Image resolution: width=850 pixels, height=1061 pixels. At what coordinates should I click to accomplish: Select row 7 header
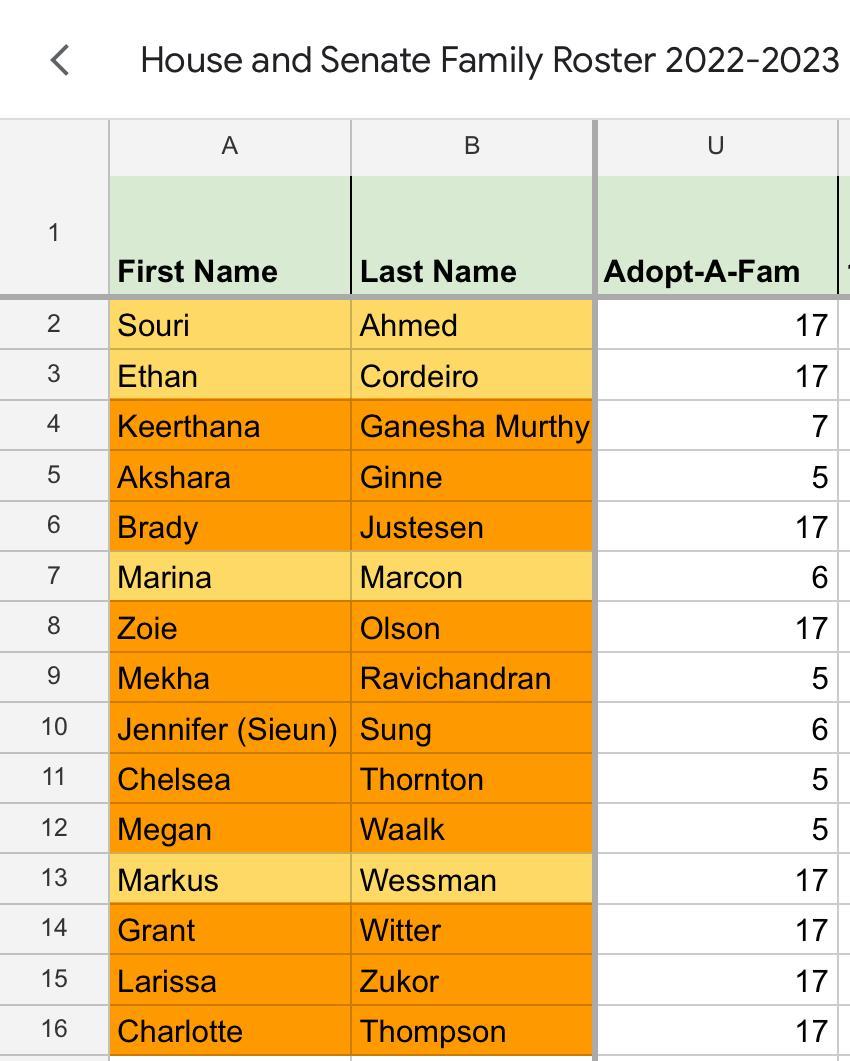54,577
